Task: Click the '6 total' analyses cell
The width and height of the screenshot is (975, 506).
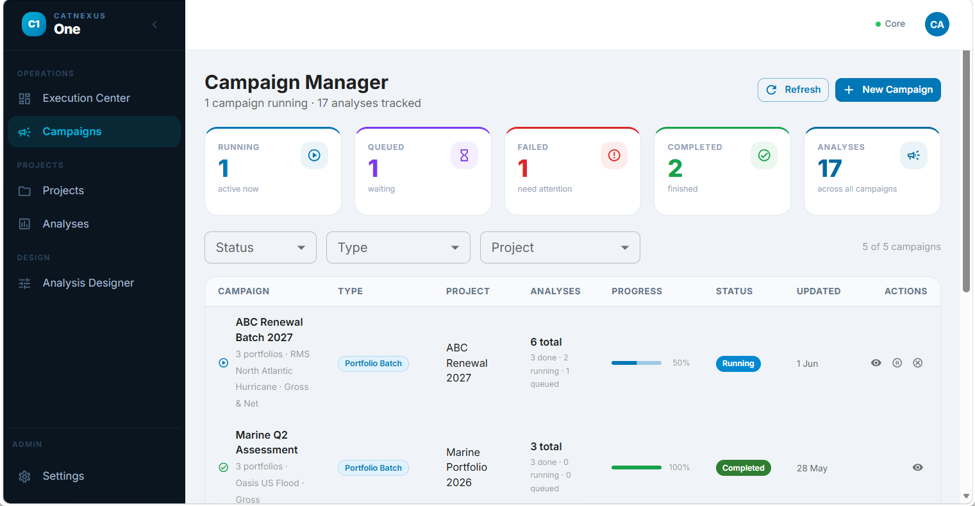Action: [x=546, y=342]
